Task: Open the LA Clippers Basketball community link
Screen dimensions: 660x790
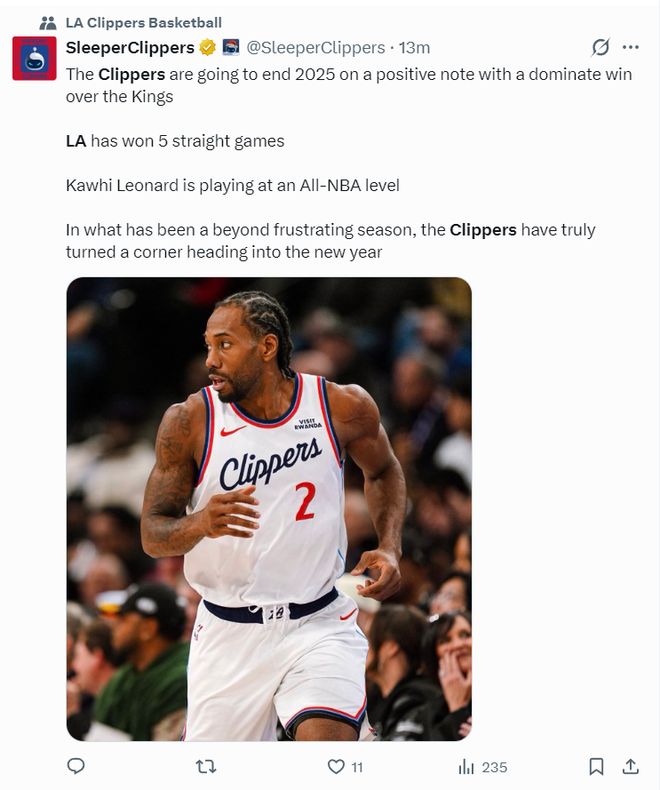Action: point(144,23)
